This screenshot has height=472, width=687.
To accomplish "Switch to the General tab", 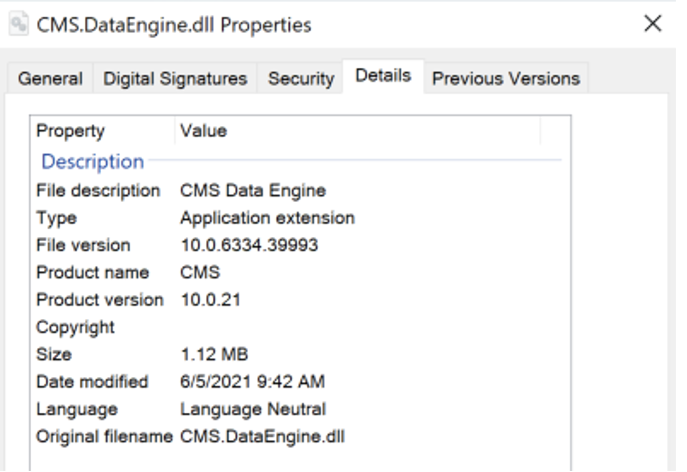I will pos(50,78).
